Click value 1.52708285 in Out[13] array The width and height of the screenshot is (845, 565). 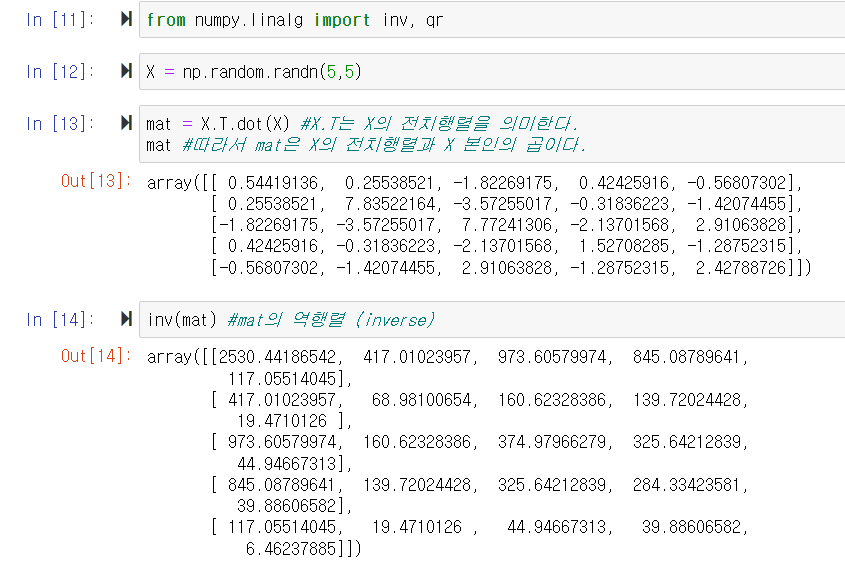(x=624, y=246)
